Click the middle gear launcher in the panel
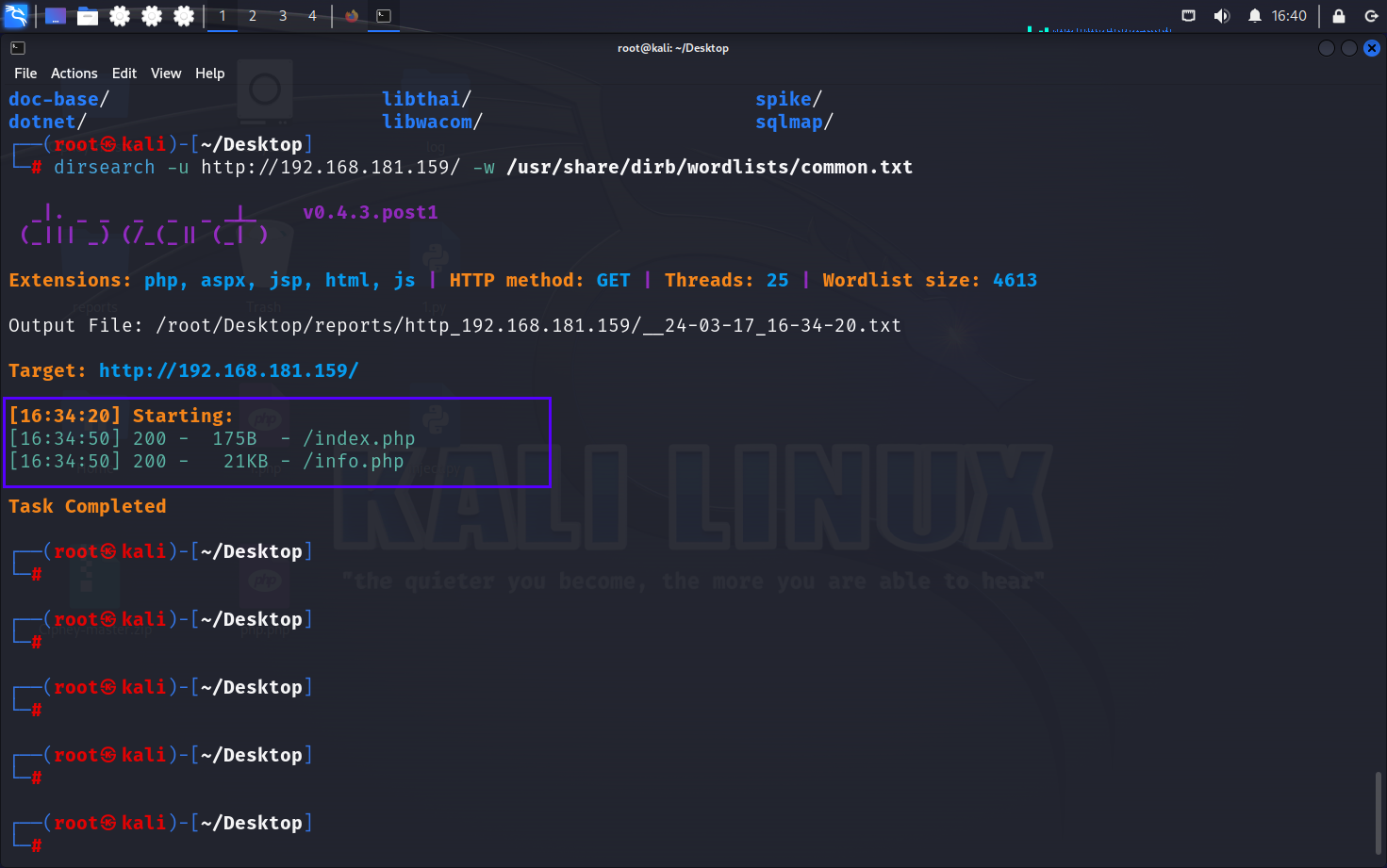 [152, 16]
